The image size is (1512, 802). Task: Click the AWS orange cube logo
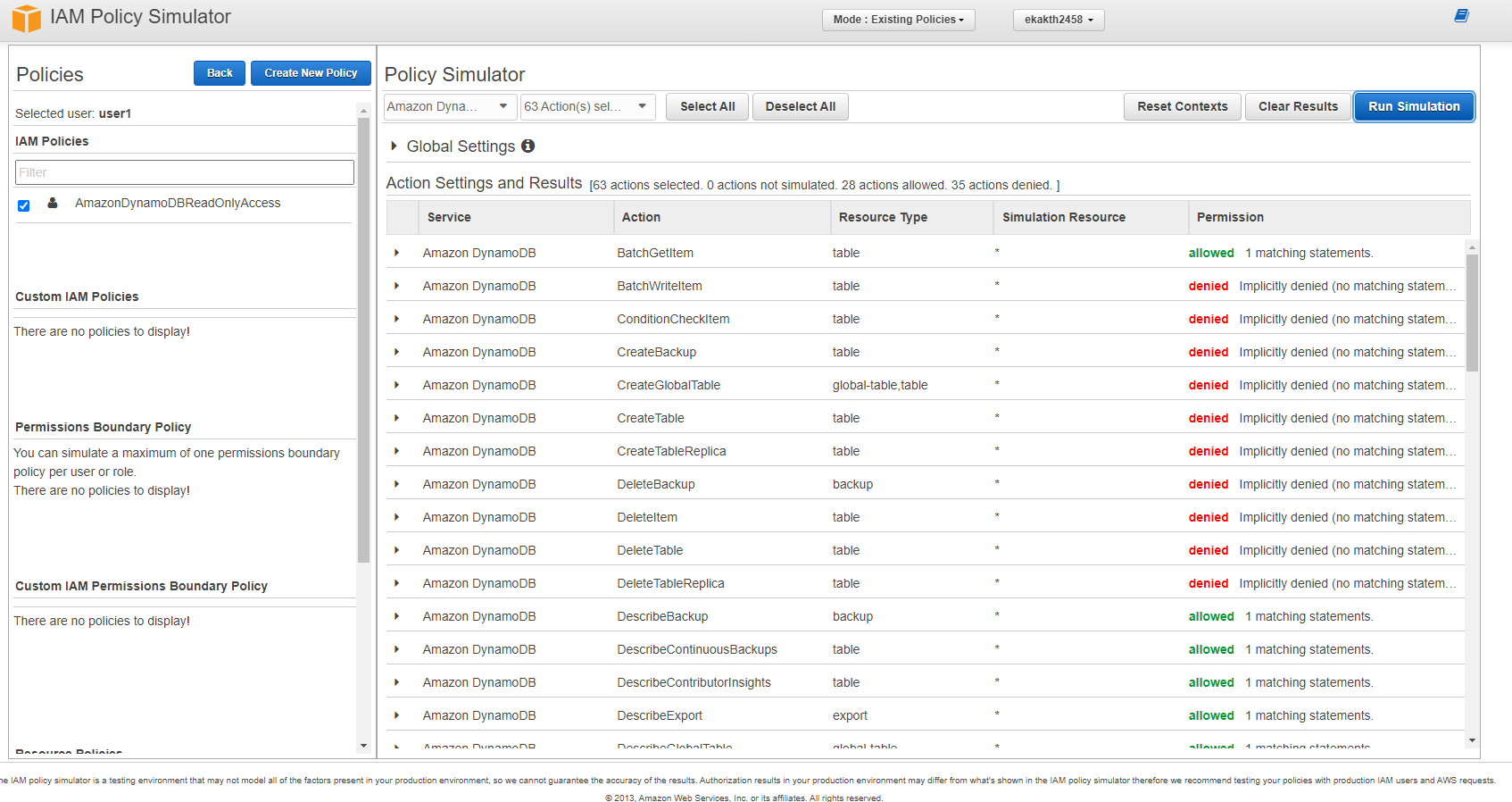point(27,18)
